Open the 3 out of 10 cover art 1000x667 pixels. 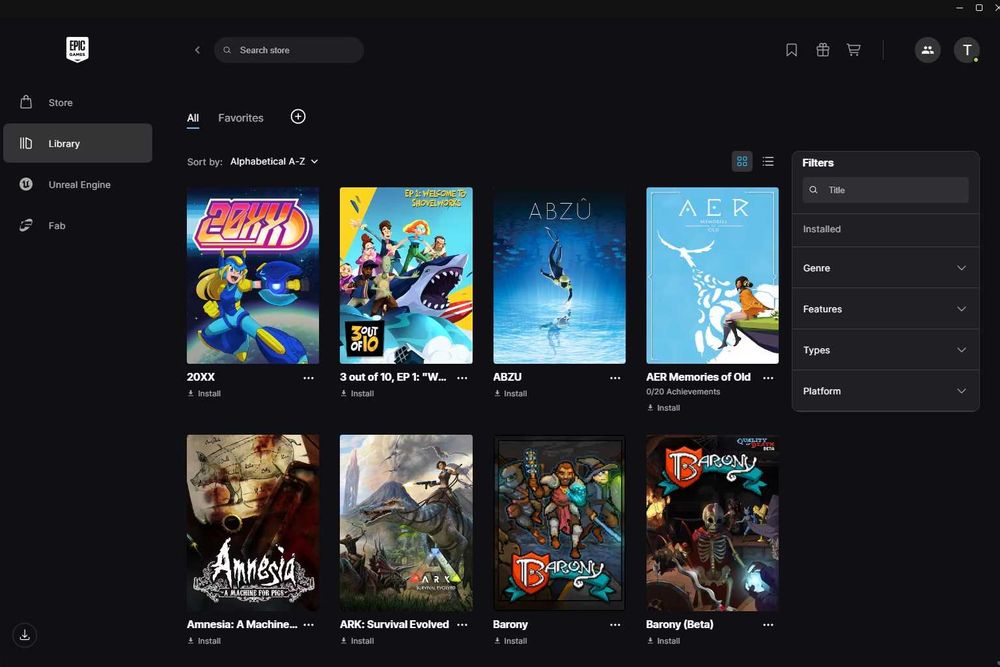pyautogui.click(x=406, y=275)
